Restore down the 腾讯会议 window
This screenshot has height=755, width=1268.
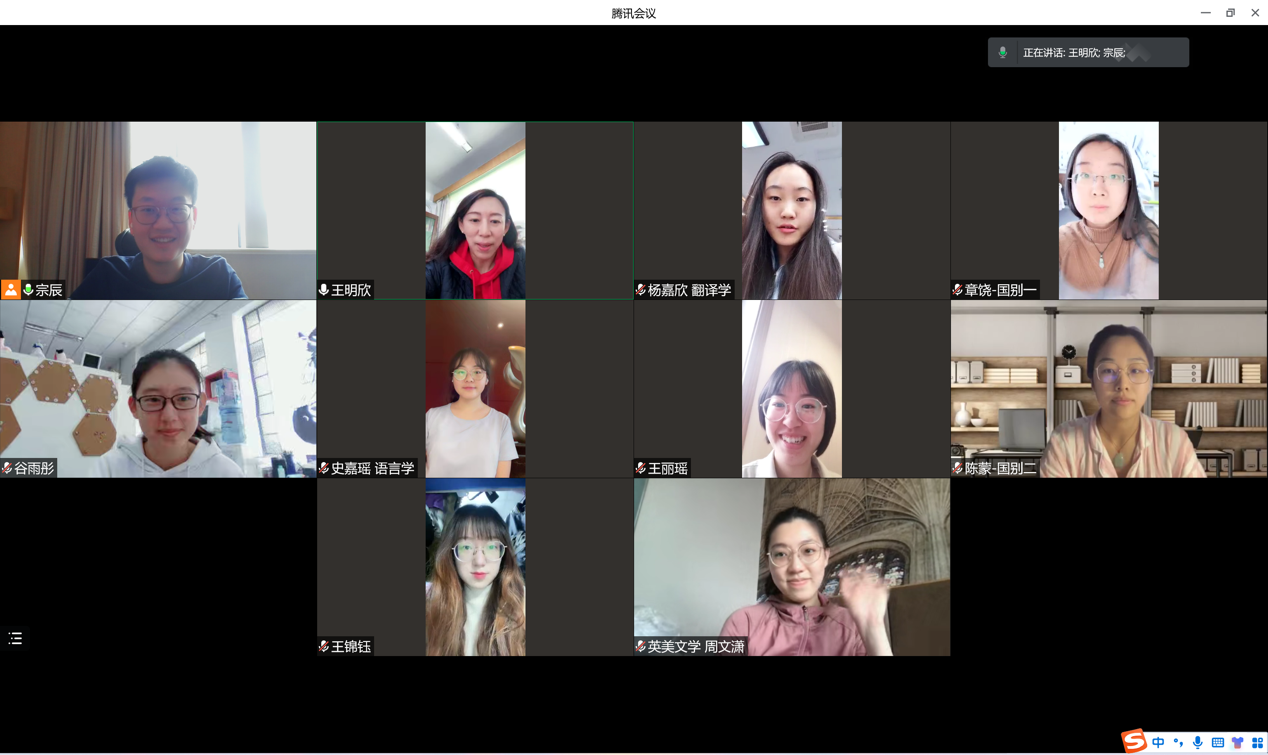point(1230,13)
